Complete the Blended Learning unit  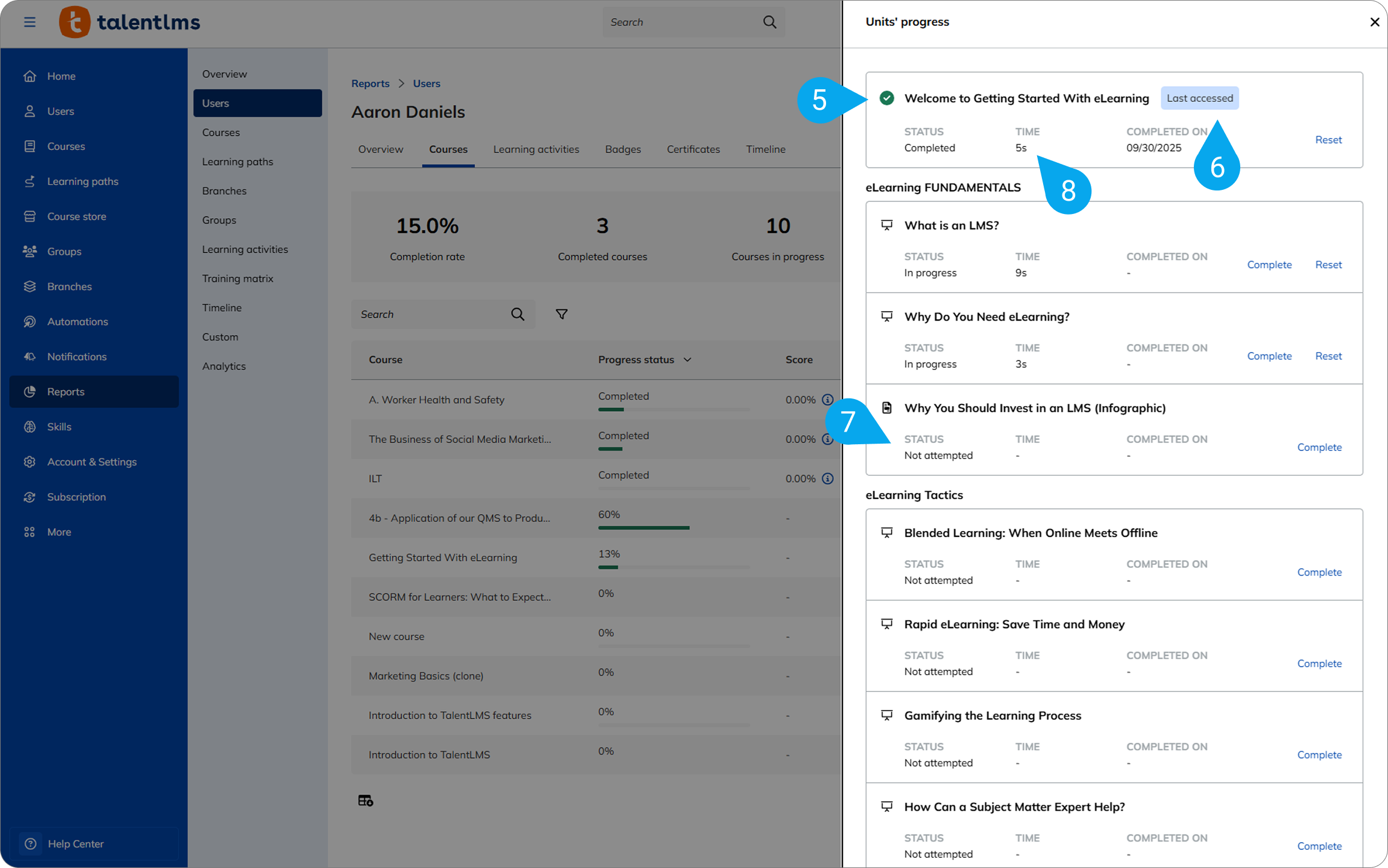click(1319, 572)
